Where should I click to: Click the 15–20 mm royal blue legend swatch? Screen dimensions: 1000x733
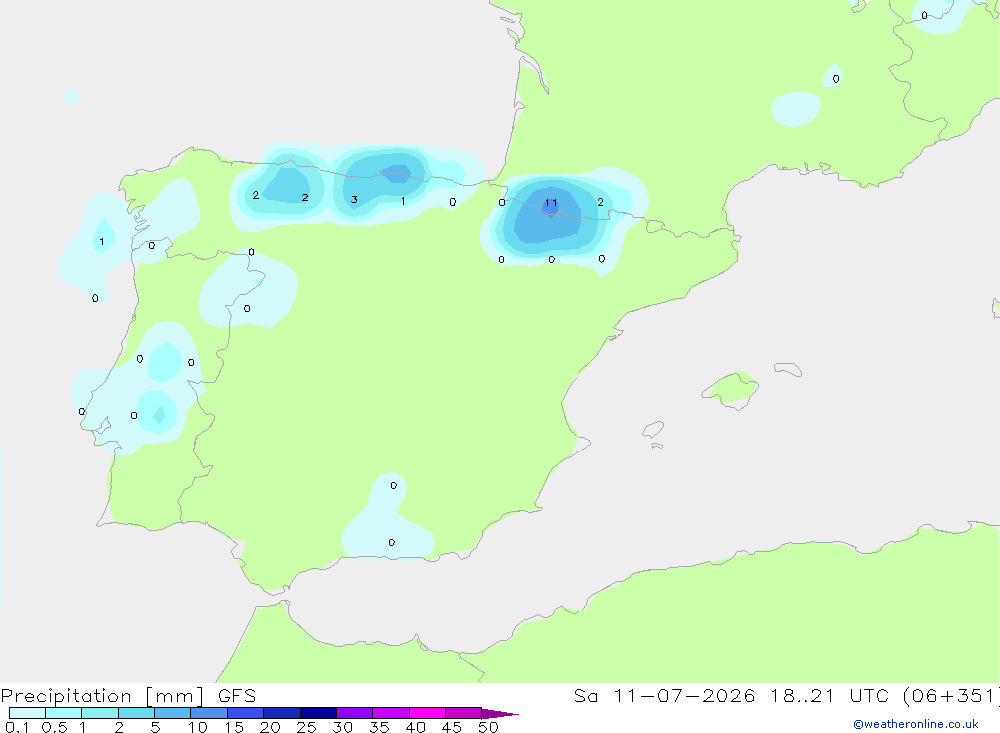(246, 713)
